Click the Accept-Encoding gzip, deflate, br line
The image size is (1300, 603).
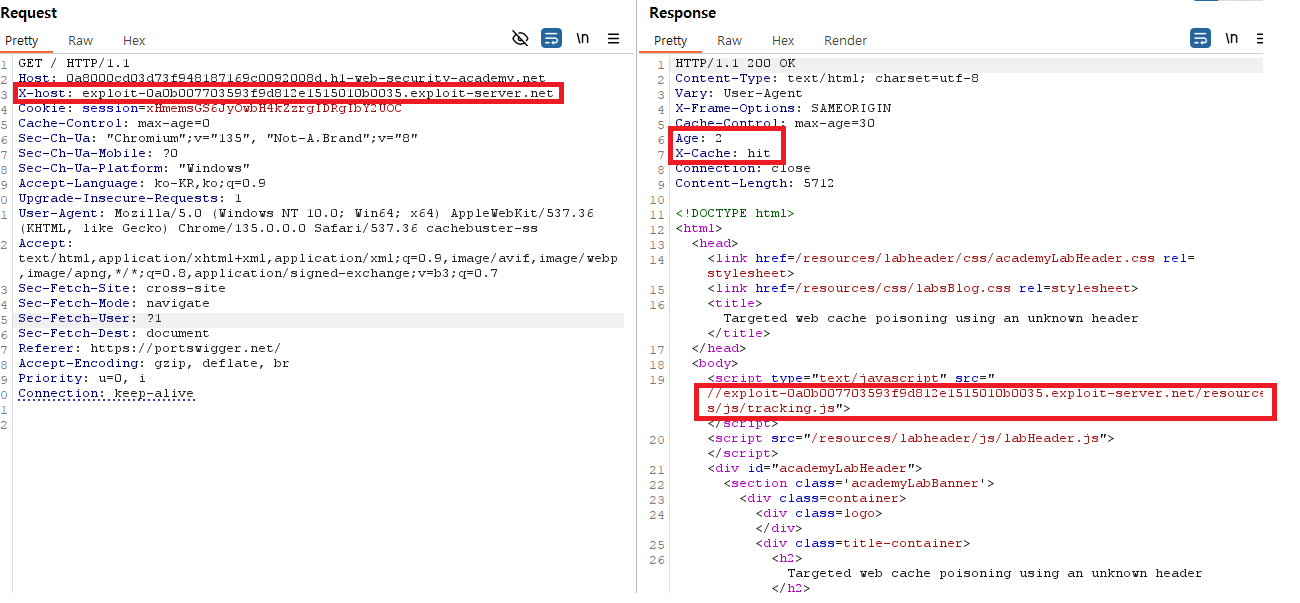click(x=154, y=363)
